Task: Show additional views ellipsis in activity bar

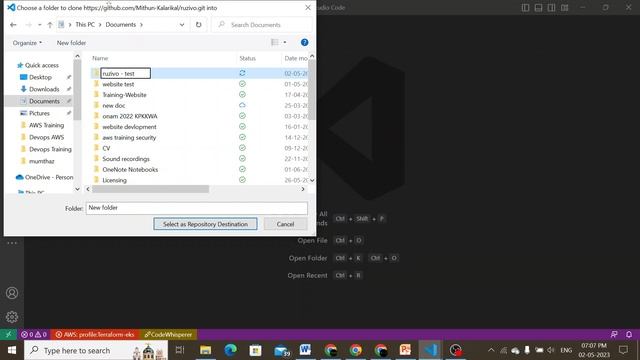Action: point(12,243)
